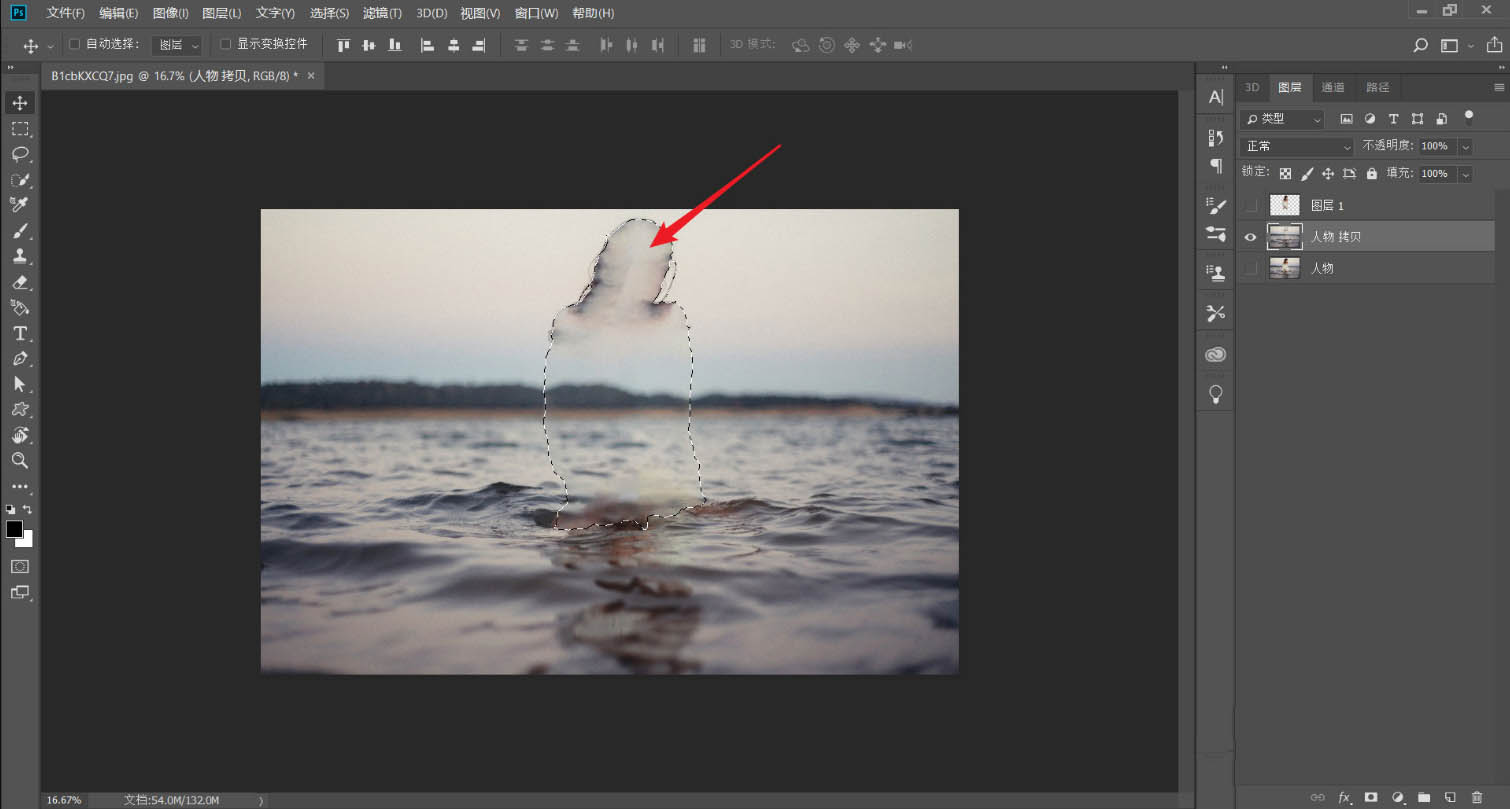Screen dimensions: 1510x809
Task: Open the Move tool preset picker arrow
Action: (x=50, y=46)
